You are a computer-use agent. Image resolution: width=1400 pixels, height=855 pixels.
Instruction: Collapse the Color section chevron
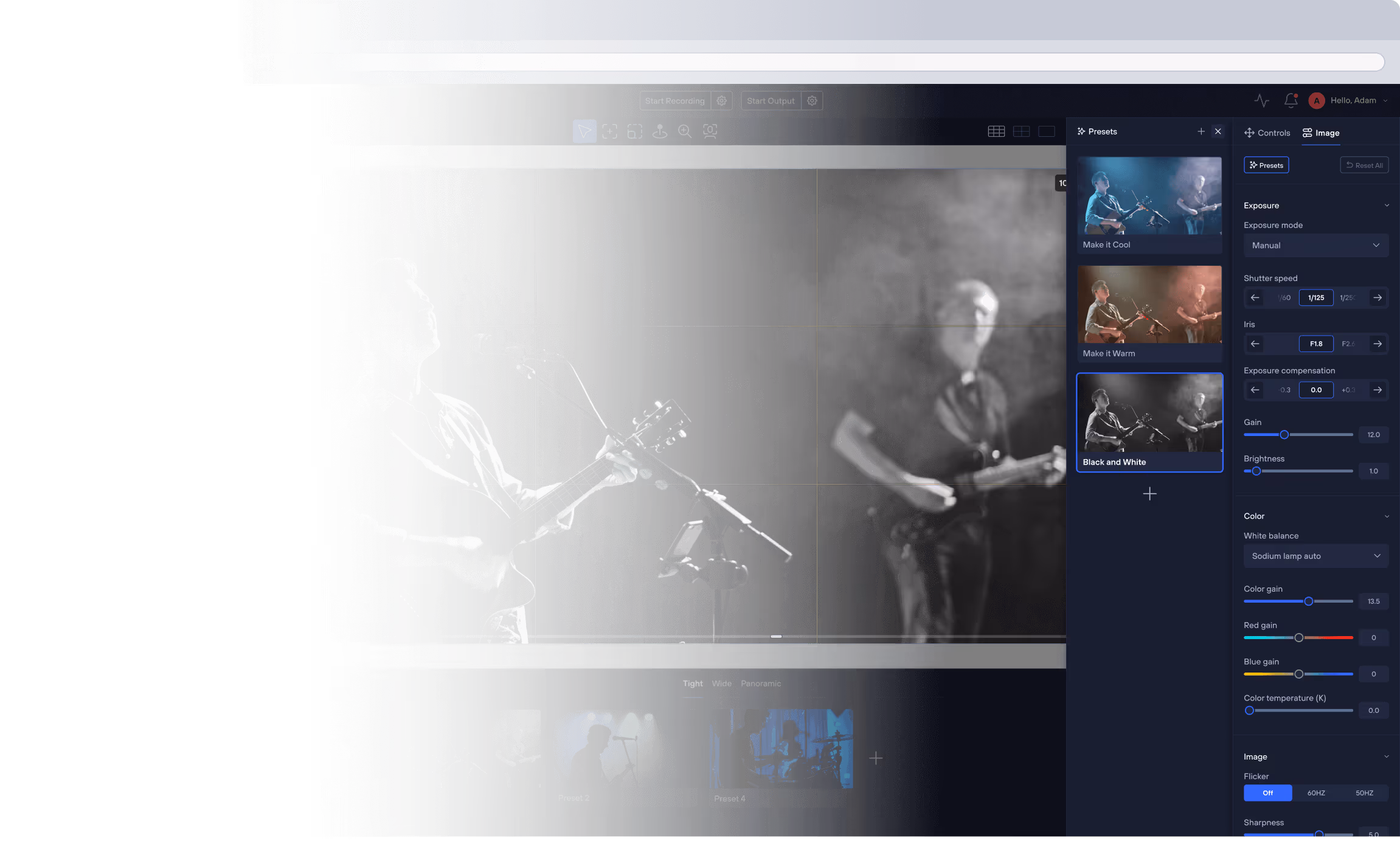1387,516
